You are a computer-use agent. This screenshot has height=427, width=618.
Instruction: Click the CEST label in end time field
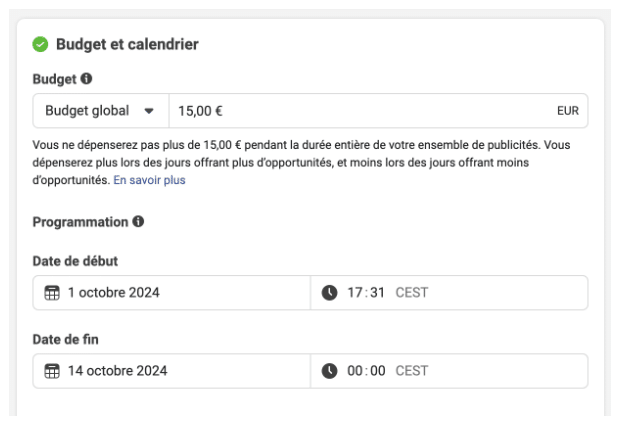click(411, 371)
